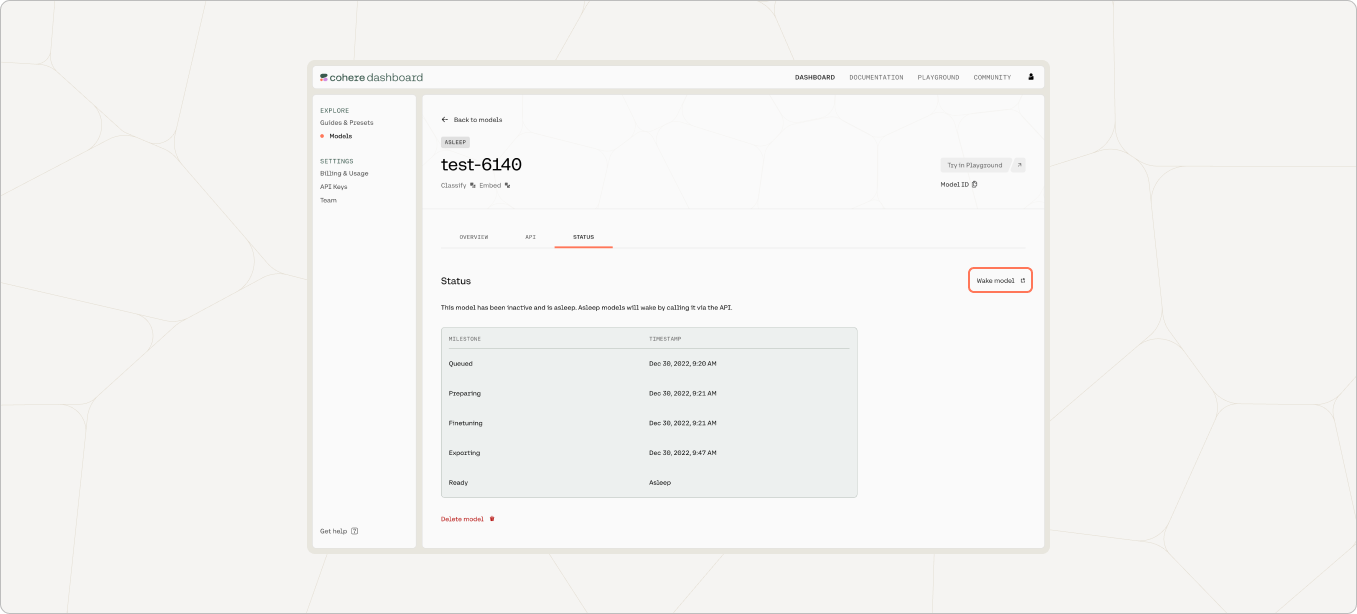Open the Documentation nav item
1357x614 pixels.
876,77
